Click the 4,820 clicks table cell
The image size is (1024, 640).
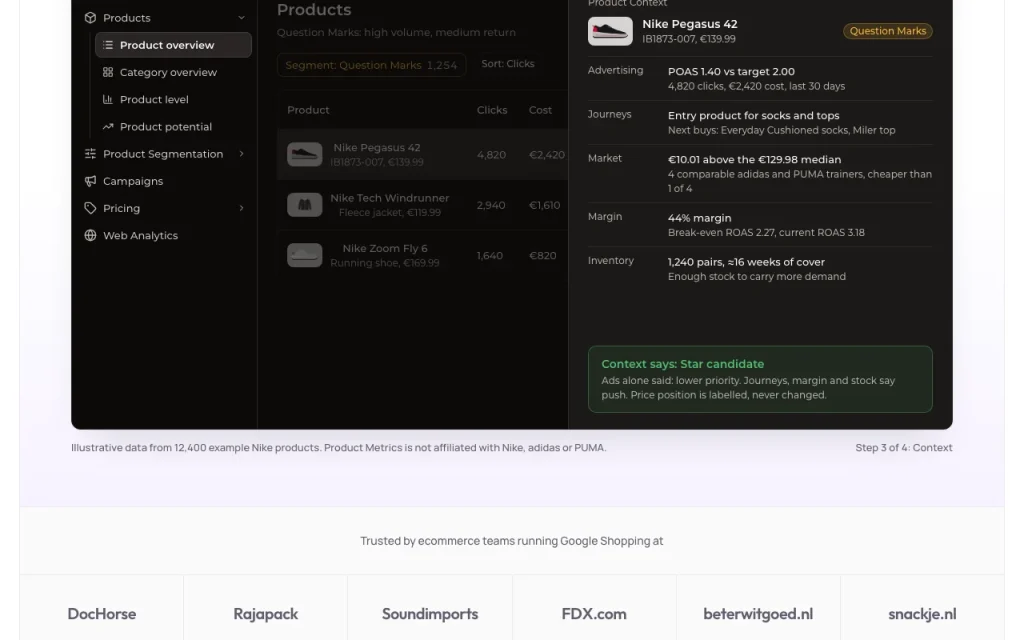click(x=491, y=155)
